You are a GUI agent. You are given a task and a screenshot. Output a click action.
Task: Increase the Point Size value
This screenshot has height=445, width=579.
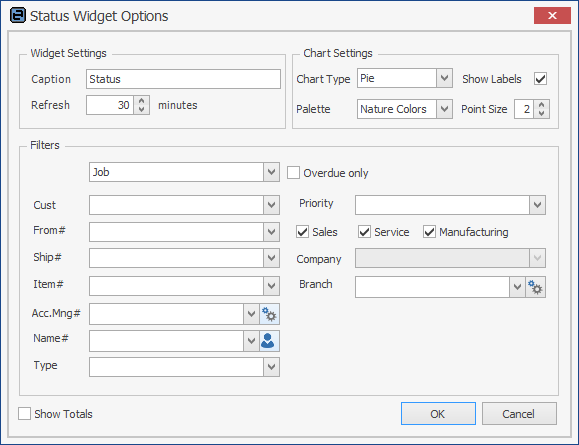click(541, 105)
